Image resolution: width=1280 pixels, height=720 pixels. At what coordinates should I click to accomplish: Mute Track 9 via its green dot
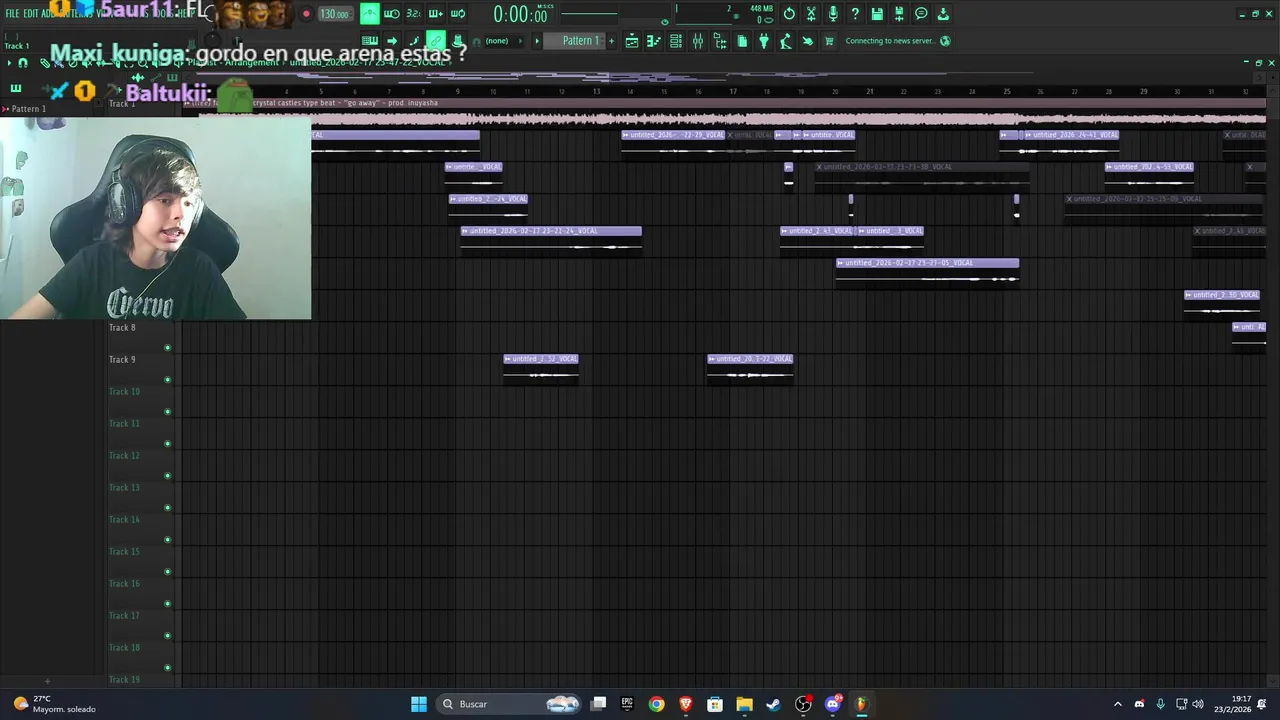click(167, 380)
